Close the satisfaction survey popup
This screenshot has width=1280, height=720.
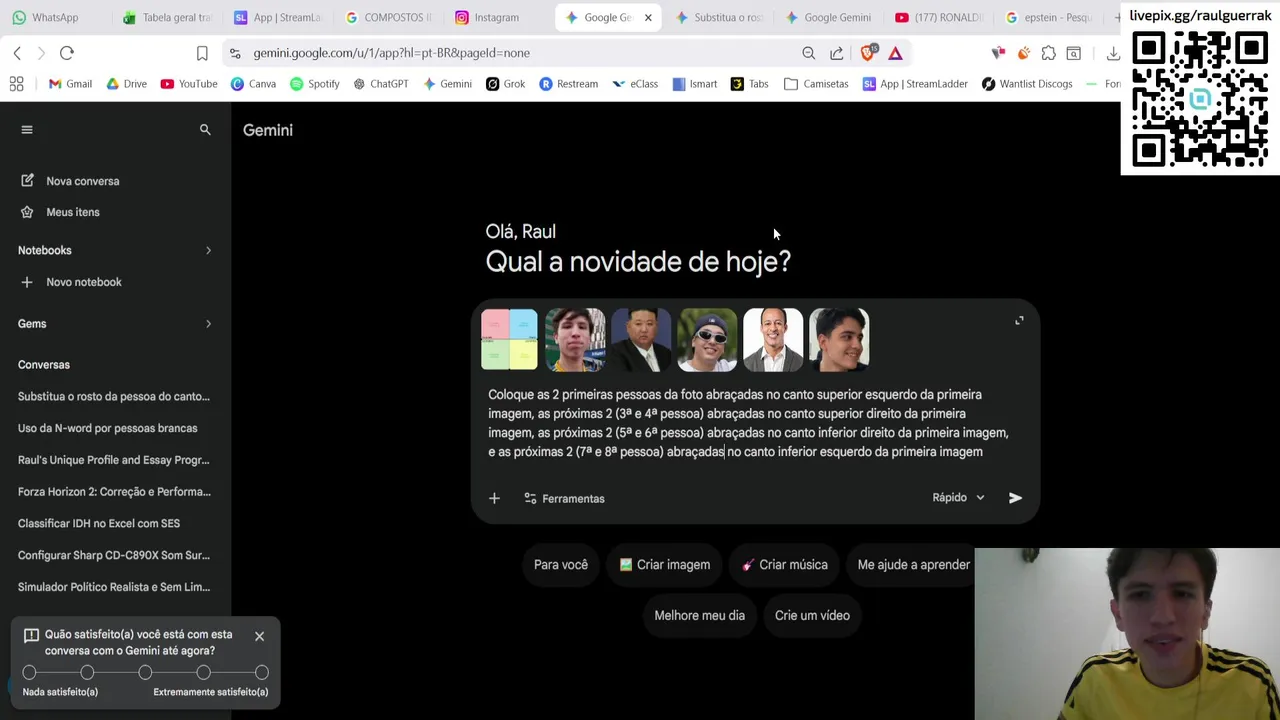(259, 636)
